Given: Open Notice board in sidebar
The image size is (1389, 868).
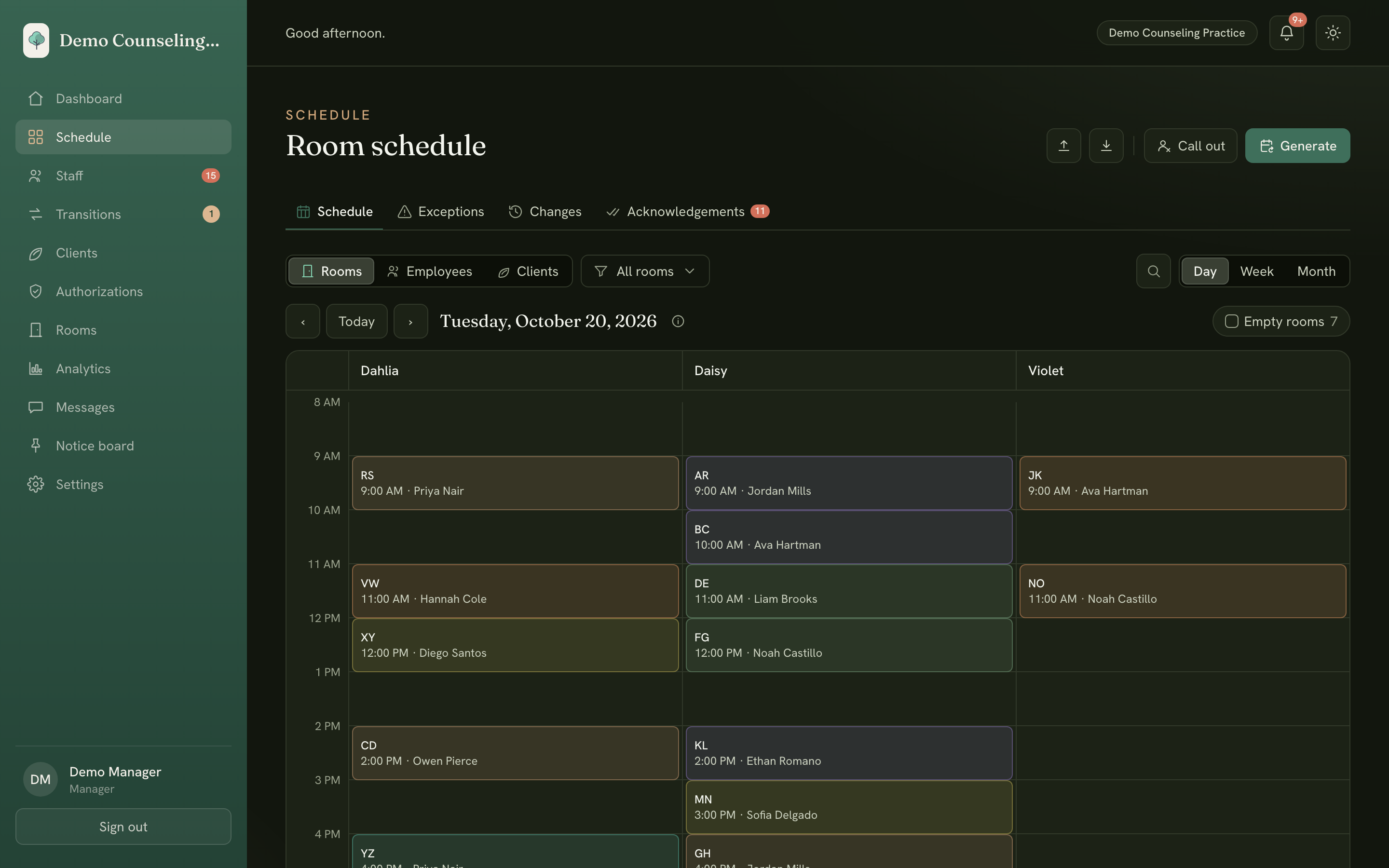Looking at the screenshot, I should click(123, 446).
